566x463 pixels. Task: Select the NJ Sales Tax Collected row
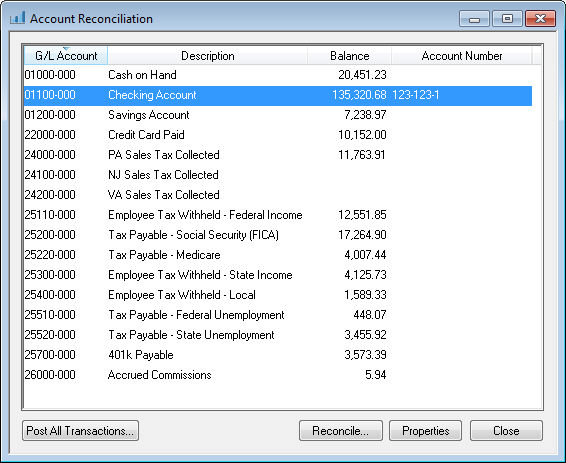(278, 175)
